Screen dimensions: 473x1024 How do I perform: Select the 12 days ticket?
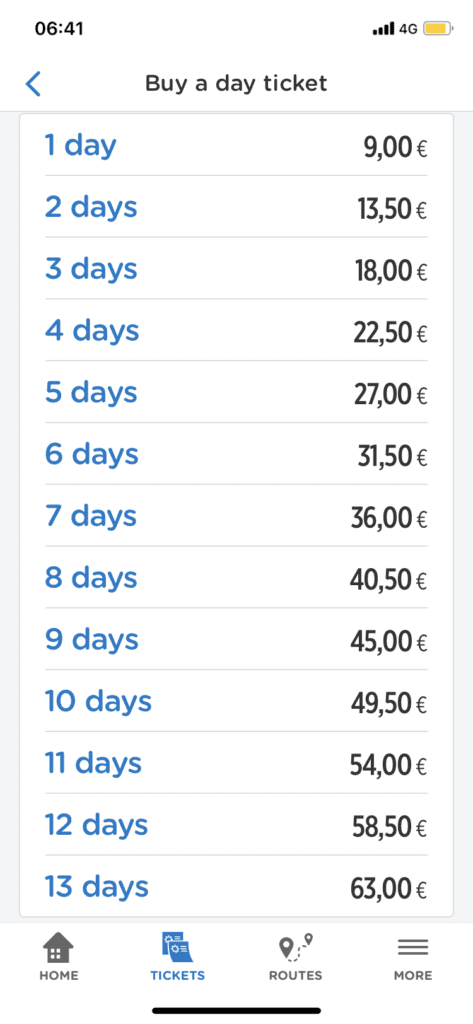click(x=236, y=824)
